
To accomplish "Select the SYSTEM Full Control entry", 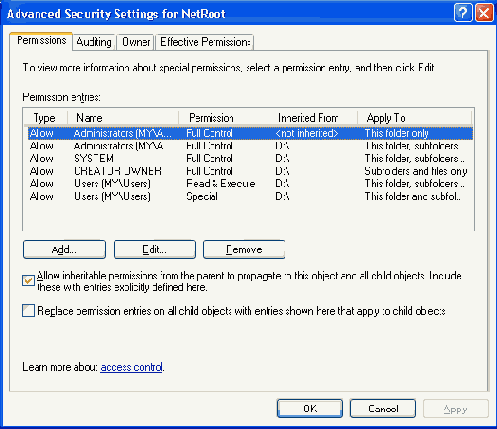I will click(x=250, y=158).
